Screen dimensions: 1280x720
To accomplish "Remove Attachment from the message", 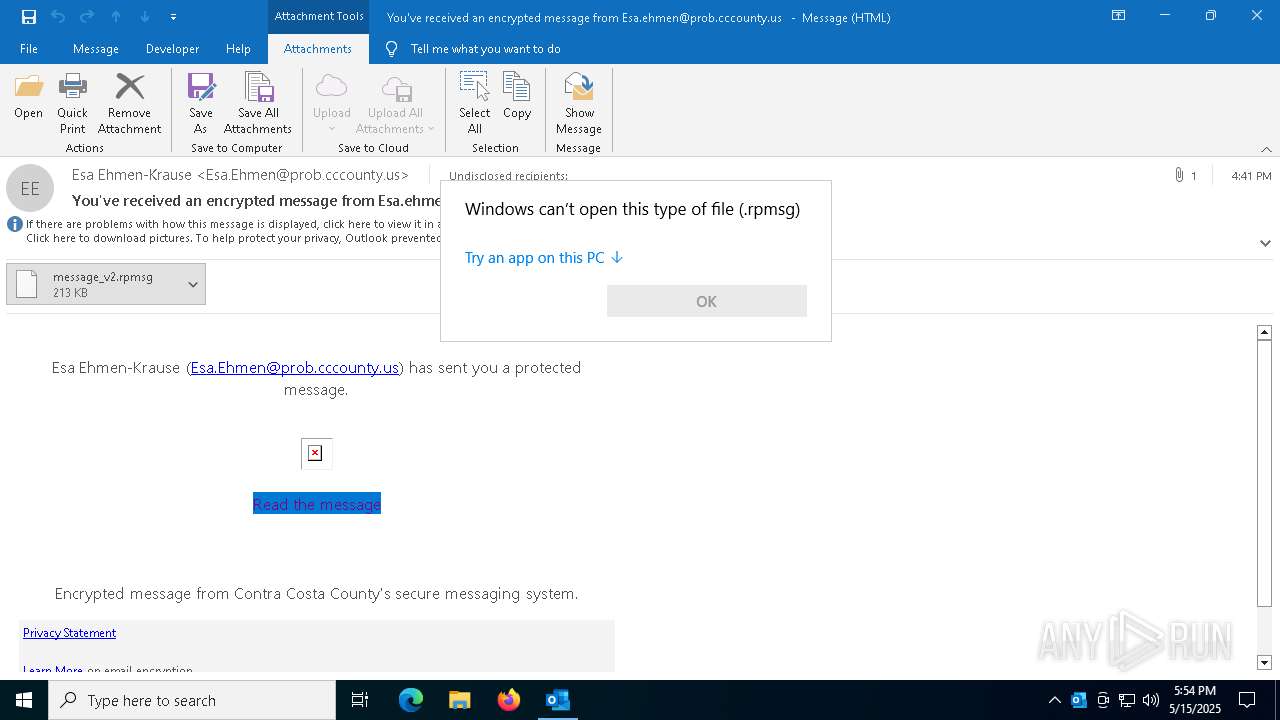I will [x=129, y=104].
